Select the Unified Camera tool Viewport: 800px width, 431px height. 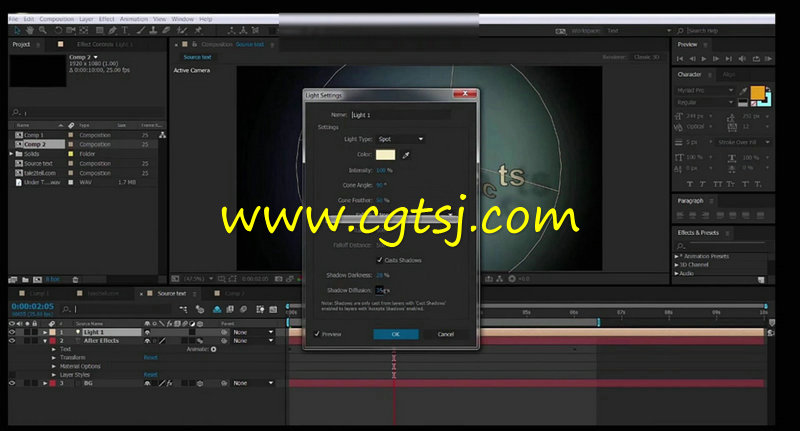pyautogui.click(x=70, y=31)
